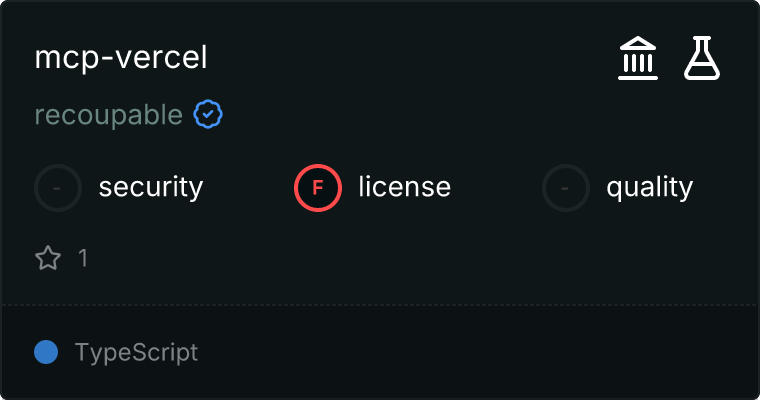The height and width of the screenshot is (400, 760).
Task: Click the blue verified badge icon
Action: point(208,115)
